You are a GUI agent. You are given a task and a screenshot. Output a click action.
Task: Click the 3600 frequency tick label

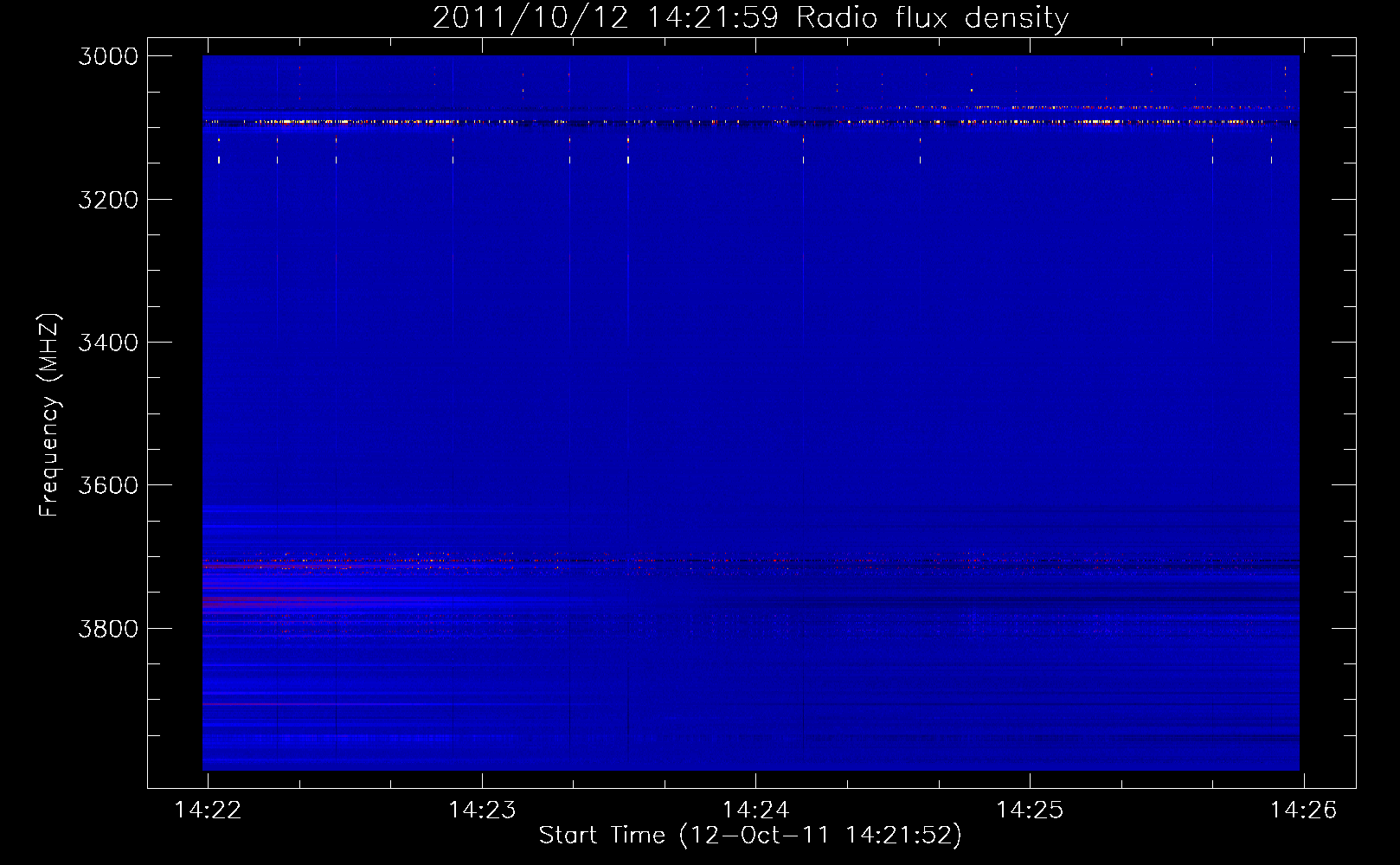[x=108, y=485]
